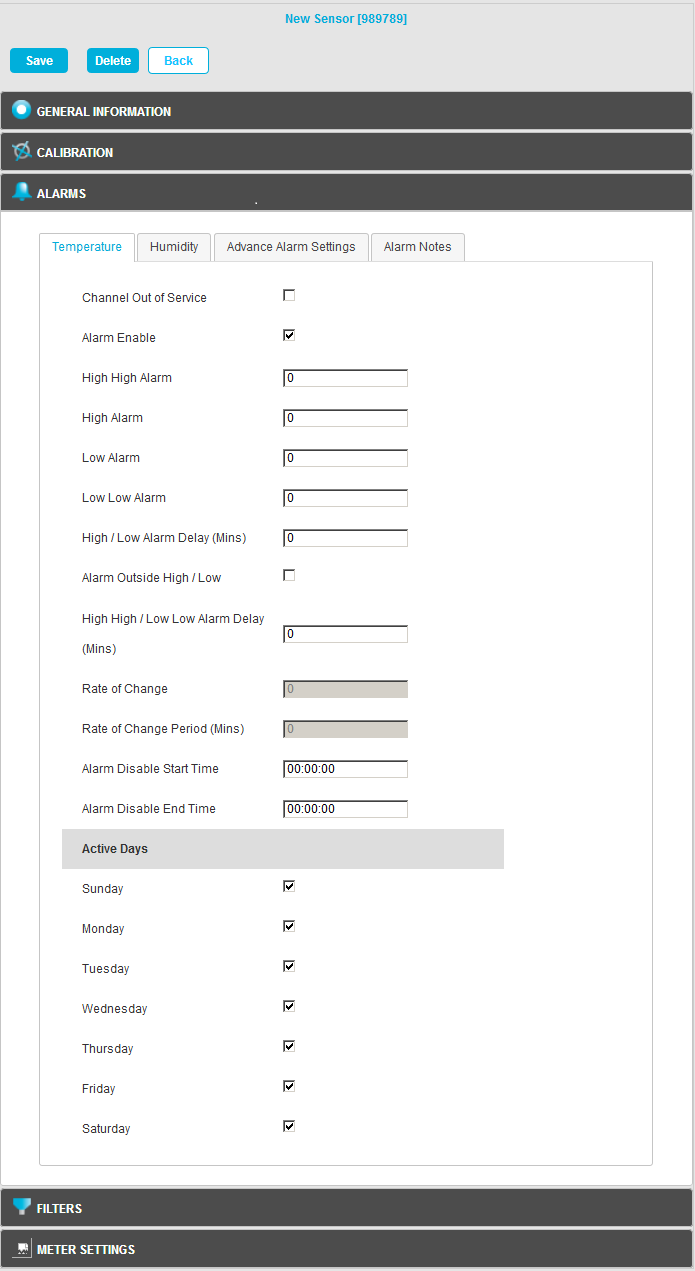
Task: Uncheck Monday active day
Action: (289, 926)
